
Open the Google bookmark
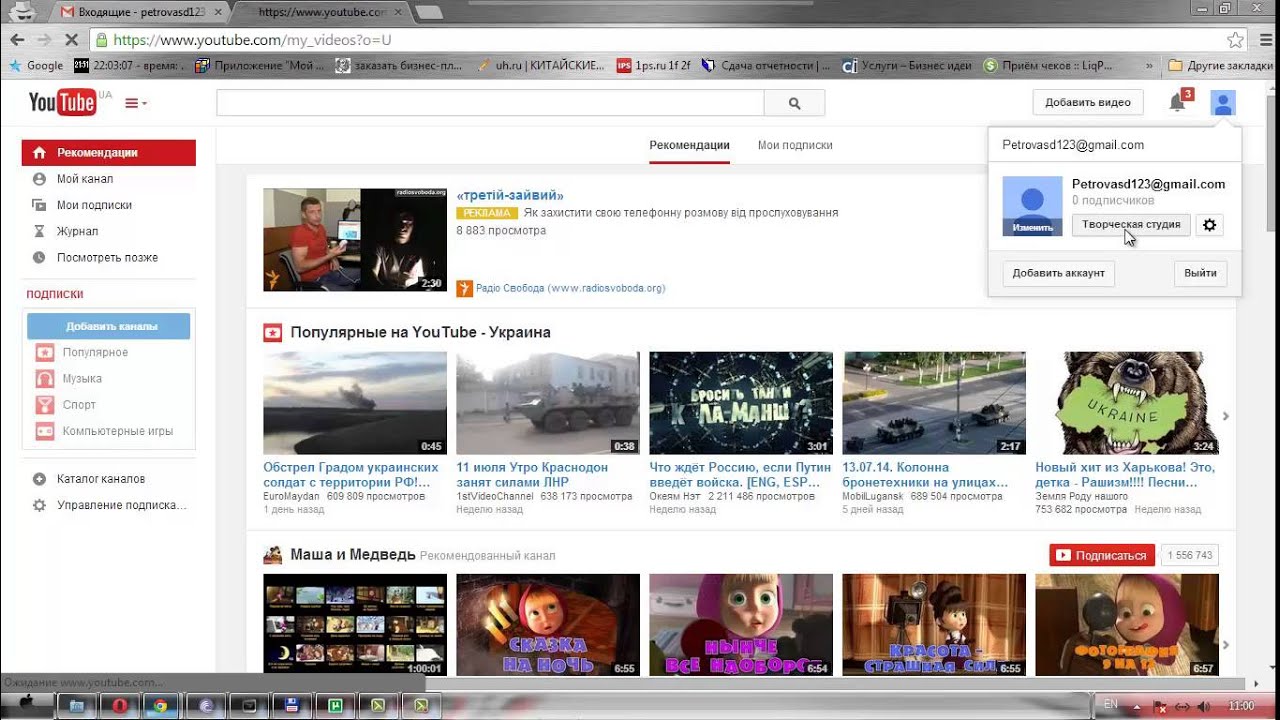pyautogui.click(x=36, y=66)
